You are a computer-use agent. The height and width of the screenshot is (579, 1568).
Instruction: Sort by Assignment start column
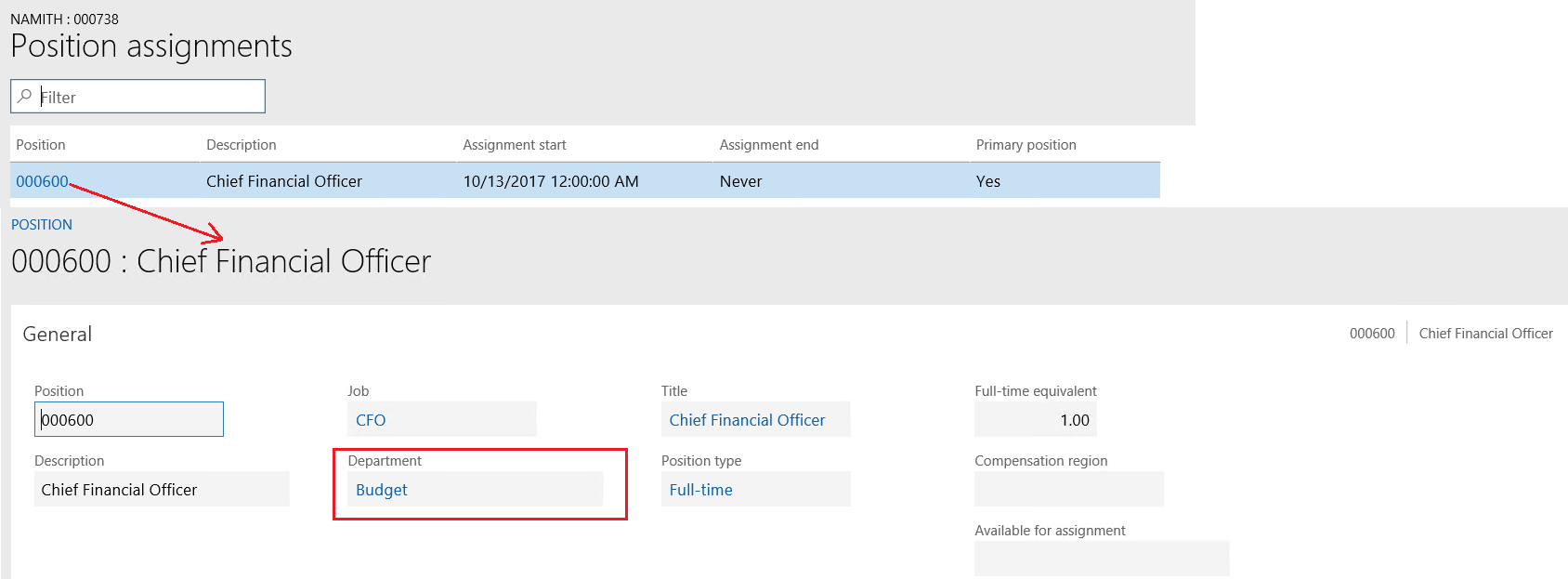click(515, 145)
